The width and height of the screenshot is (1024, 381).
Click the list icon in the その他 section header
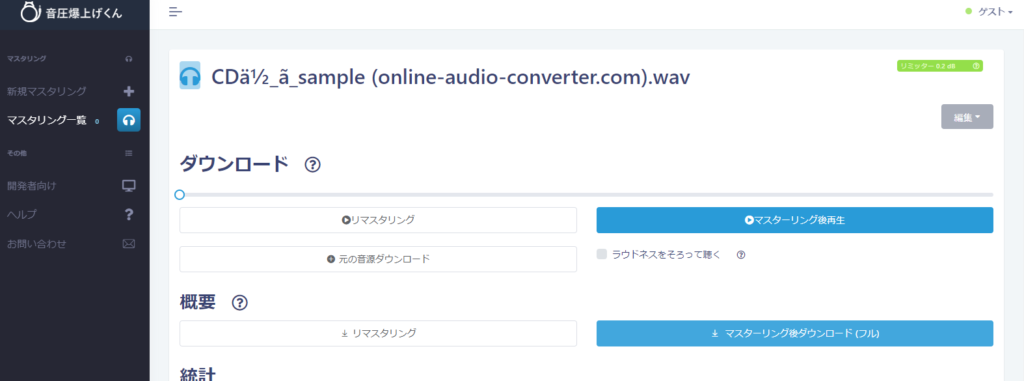click(x=129, y=153)
